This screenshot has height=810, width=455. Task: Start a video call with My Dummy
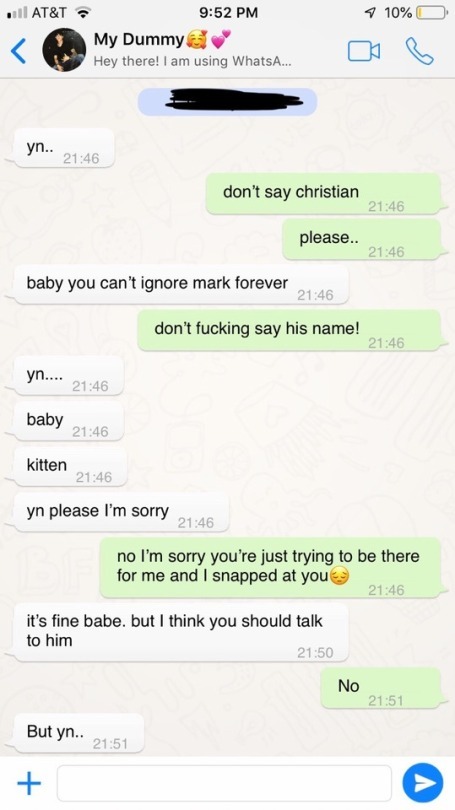coord(364,51)
